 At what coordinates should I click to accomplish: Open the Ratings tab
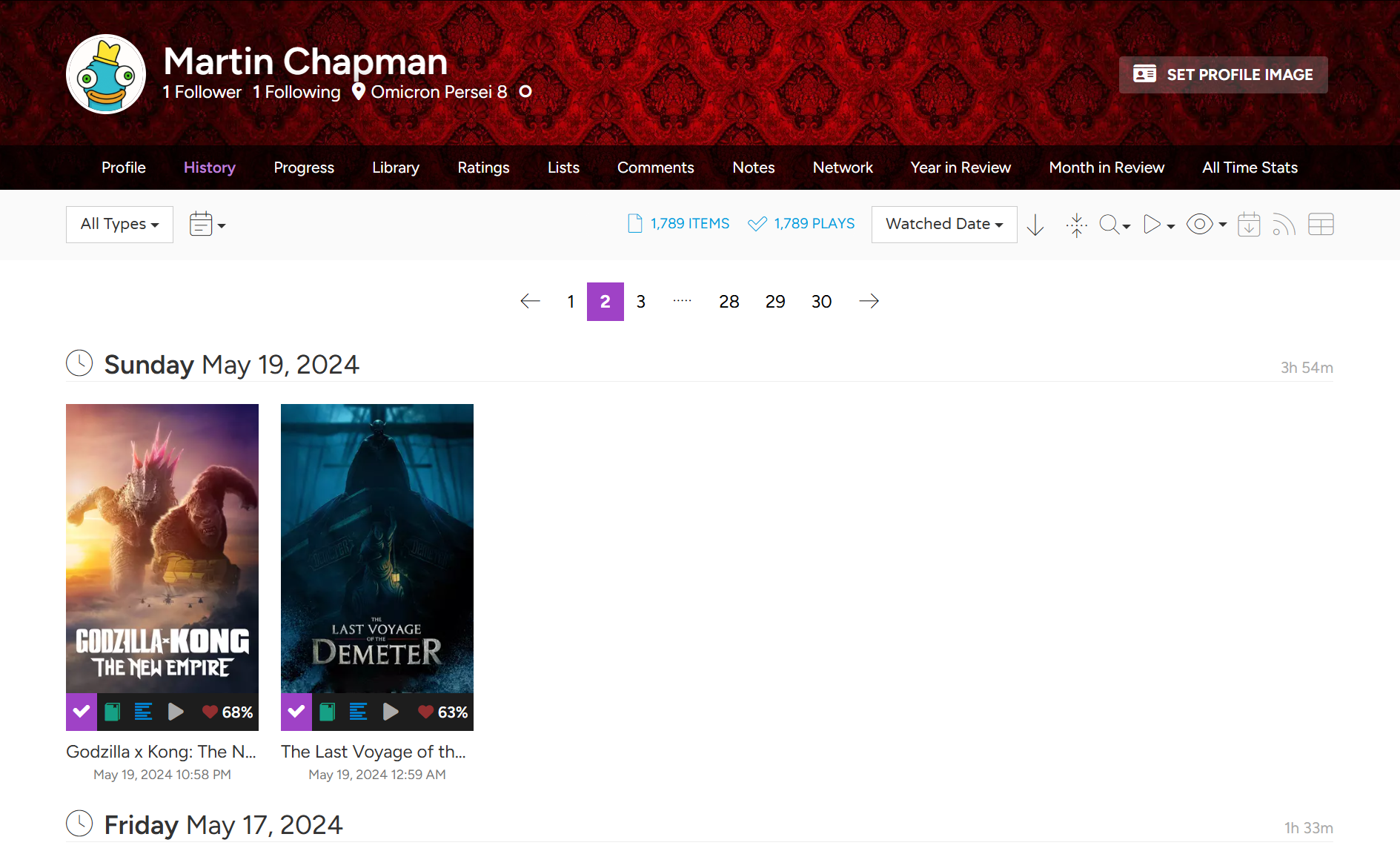[x=483, y=168]
